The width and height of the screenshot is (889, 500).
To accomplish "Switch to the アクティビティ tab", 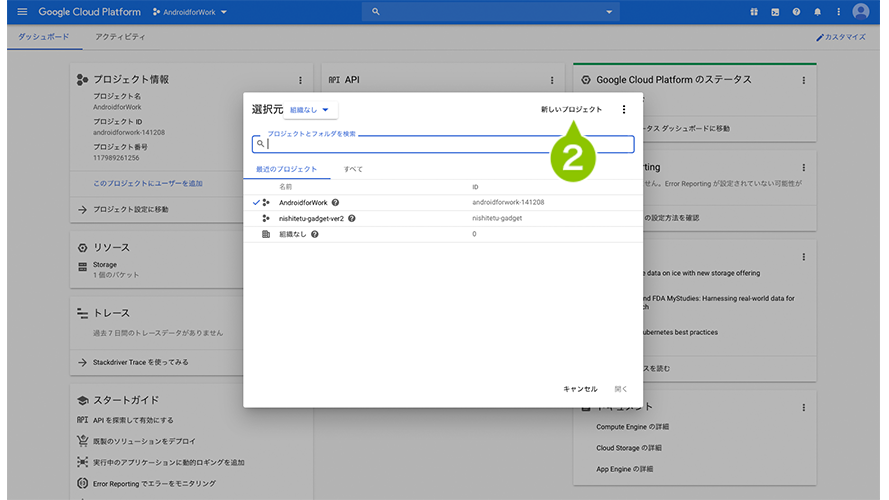I will [x=120, y=37].
